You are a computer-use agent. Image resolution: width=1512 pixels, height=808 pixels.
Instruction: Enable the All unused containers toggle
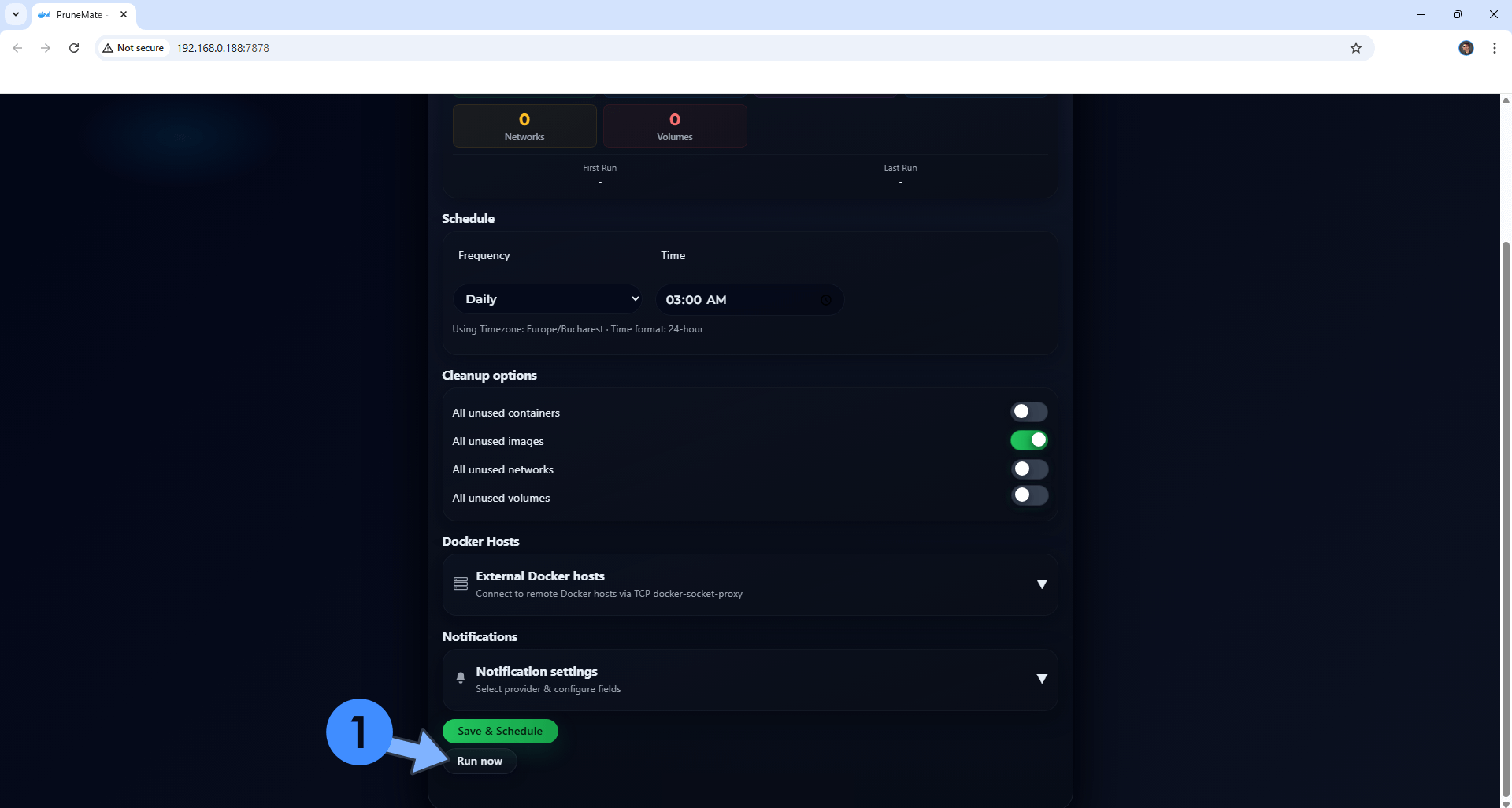[x=1029, y=412]
